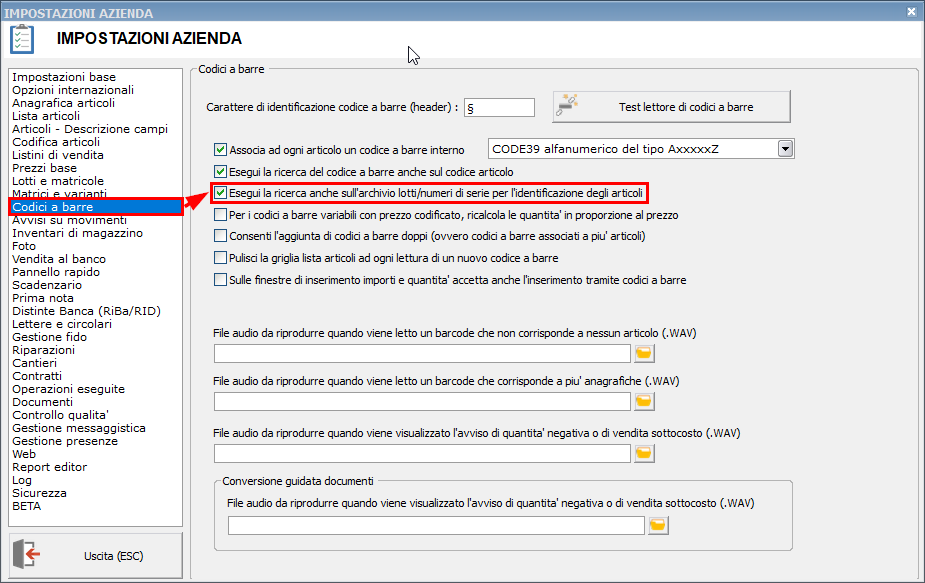Enable 'Pulisci la griglia lista articoli' option
This screenshot has width=925, height=583.
tap(220, 258)
